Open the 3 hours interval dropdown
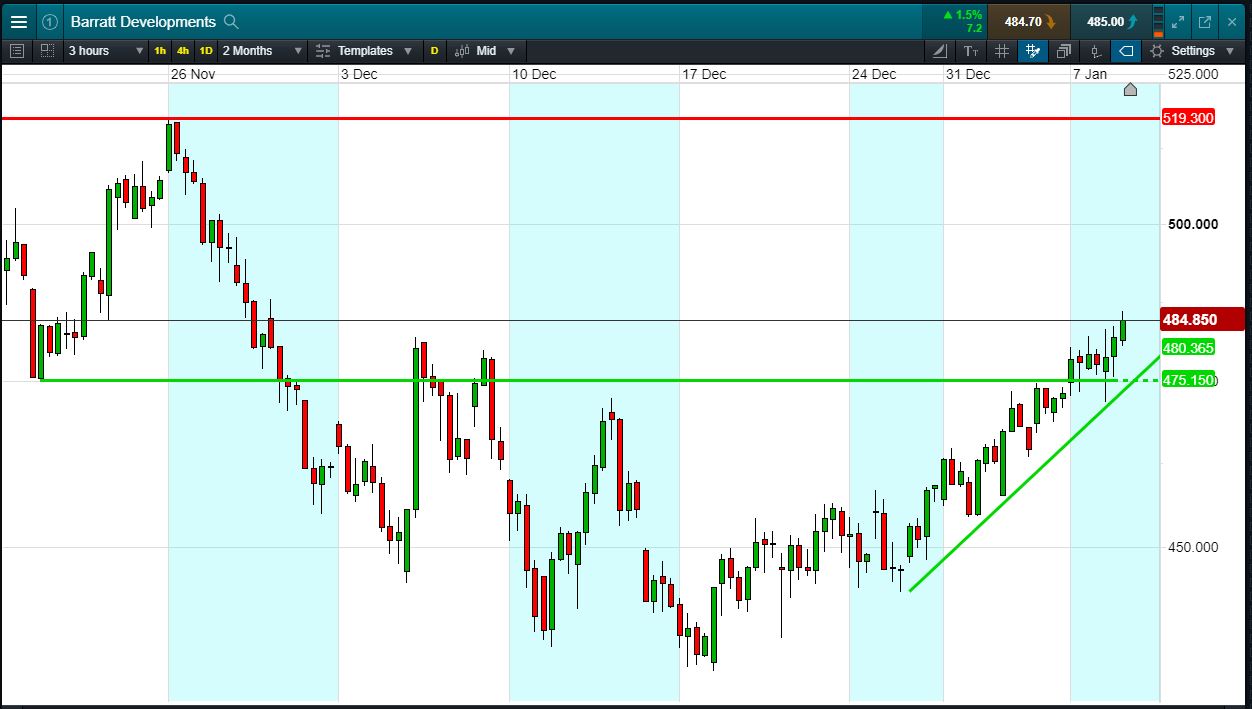1252x709 pixels. pyautogui.click(x=105, y=50)
